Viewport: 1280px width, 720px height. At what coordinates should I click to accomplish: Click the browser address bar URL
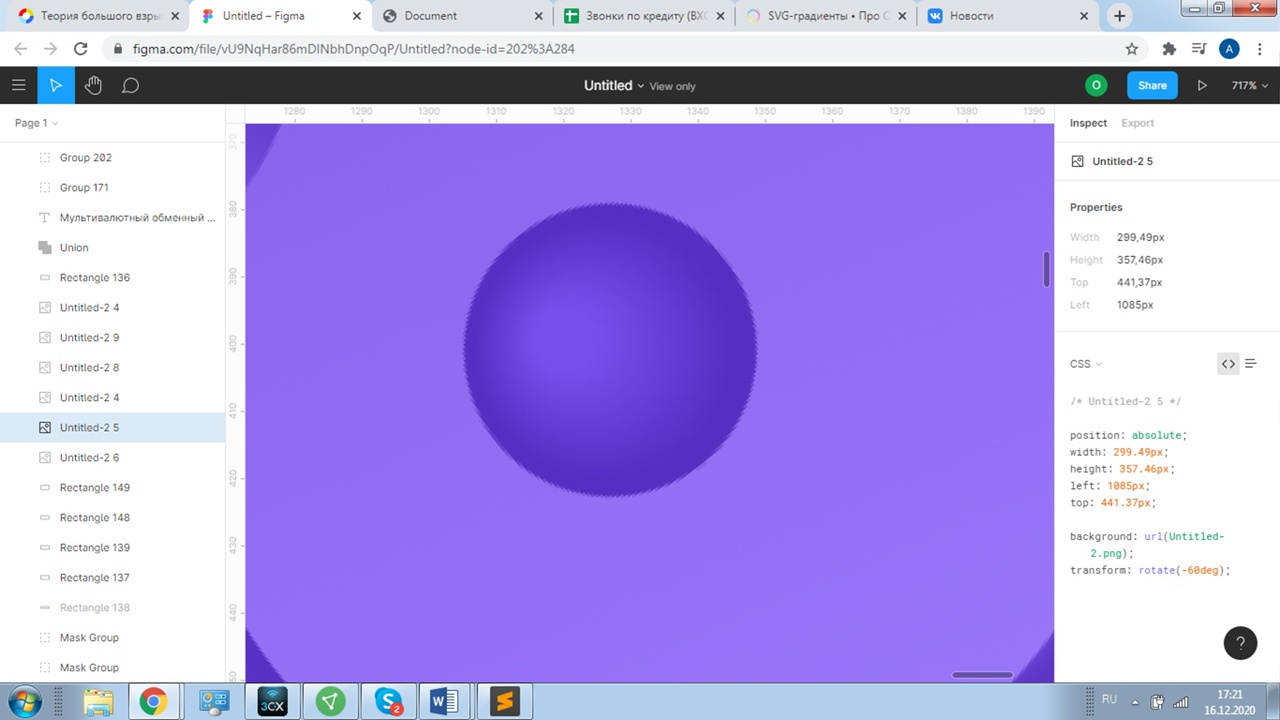[x=353, y=49]
